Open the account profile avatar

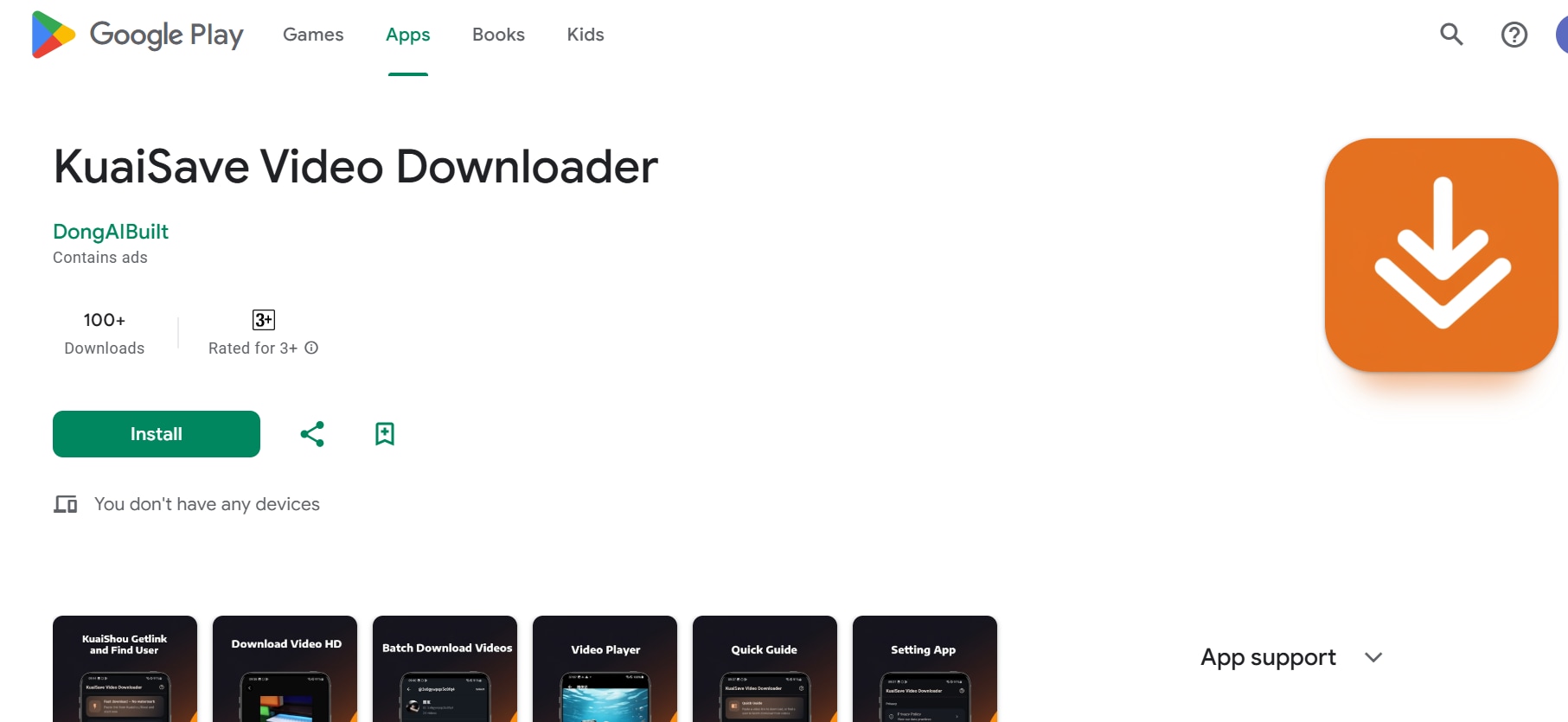click(x=1562, y=35)
